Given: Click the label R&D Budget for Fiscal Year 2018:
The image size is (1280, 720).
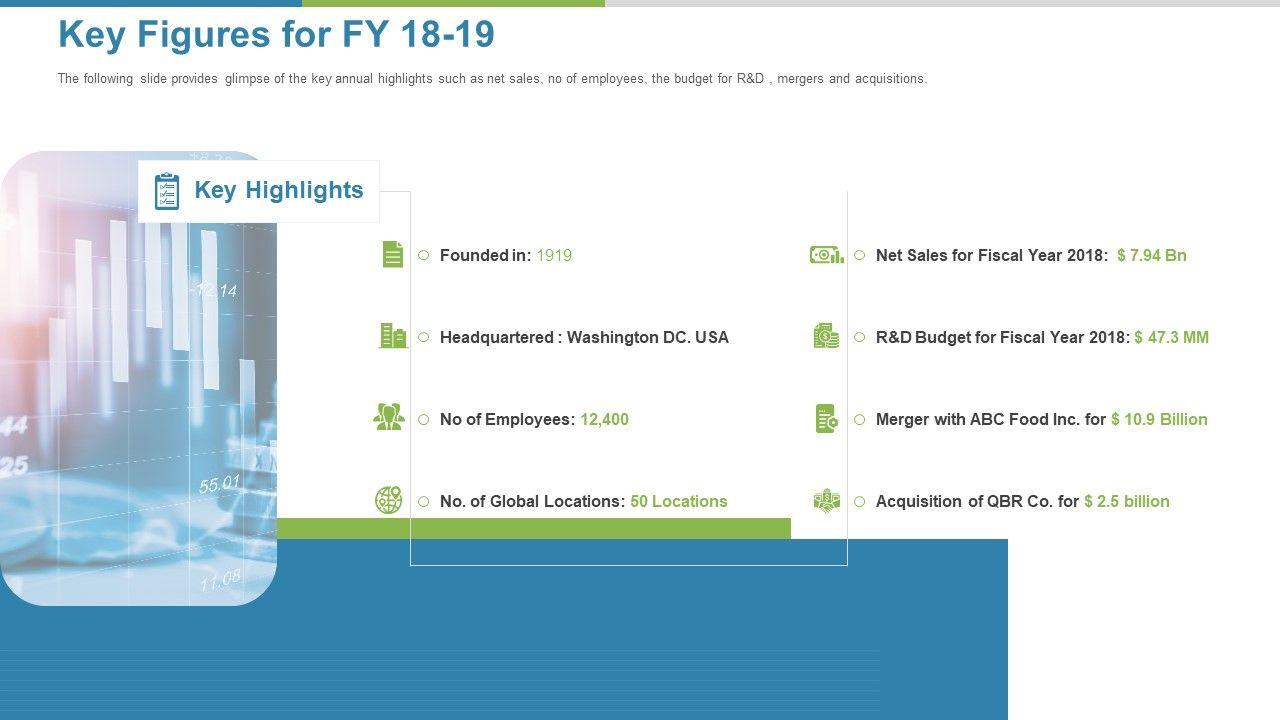Looking at the screenshot, I should pos(1003,337).
